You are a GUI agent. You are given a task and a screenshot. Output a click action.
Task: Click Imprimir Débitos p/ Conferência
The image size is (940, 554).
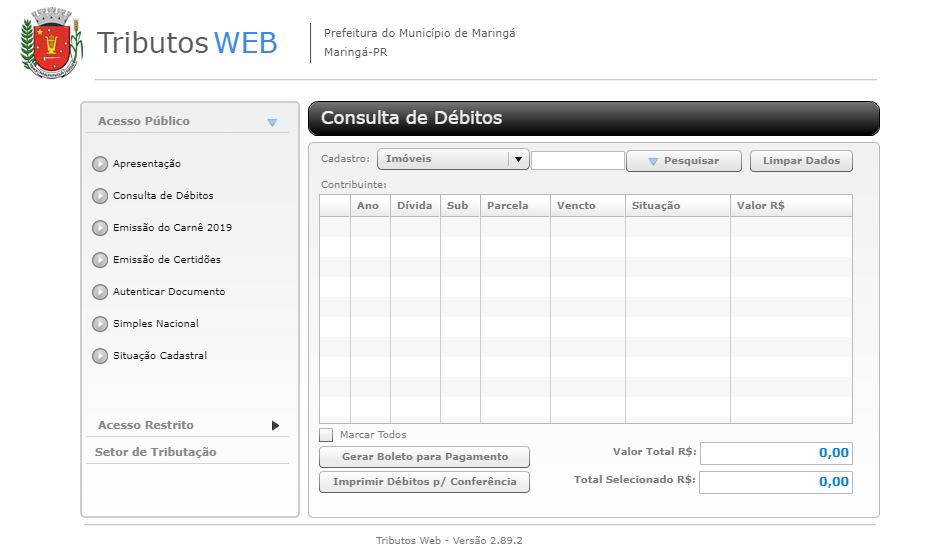pos(424,482)
